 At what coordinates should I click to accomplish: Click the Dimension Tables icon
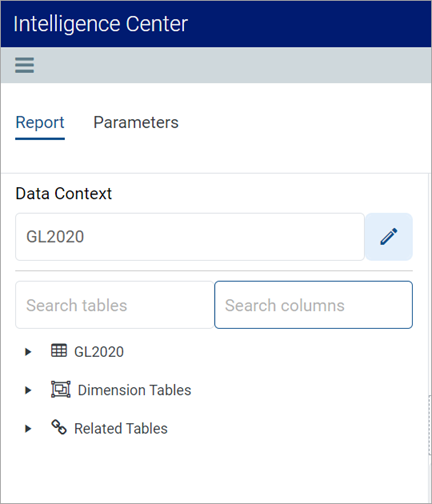click(61, 389)
